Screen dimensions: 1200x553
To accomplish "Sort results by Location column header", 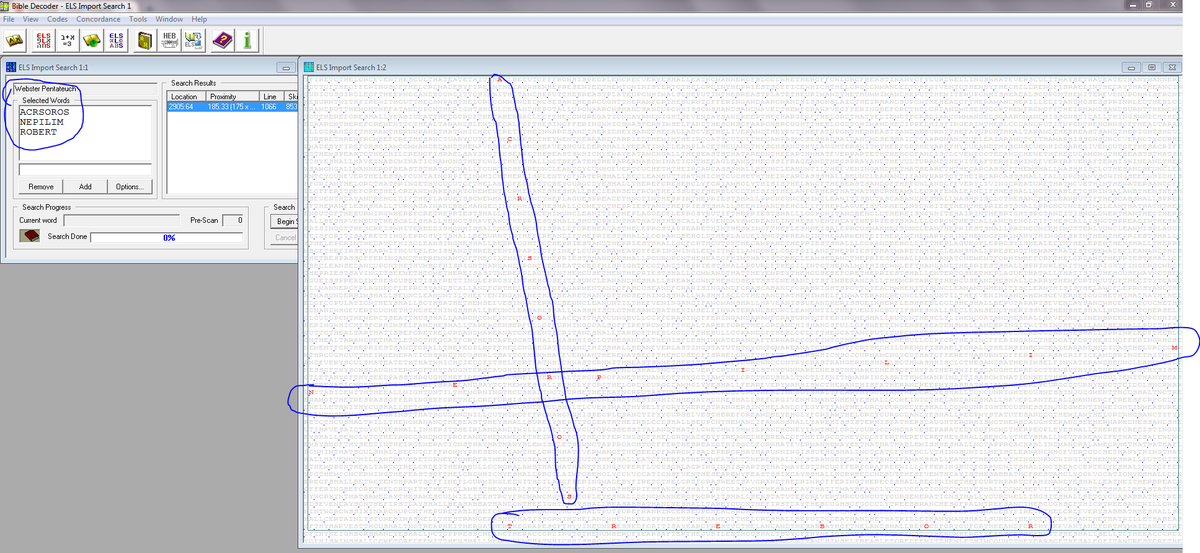I will (186, 96).
